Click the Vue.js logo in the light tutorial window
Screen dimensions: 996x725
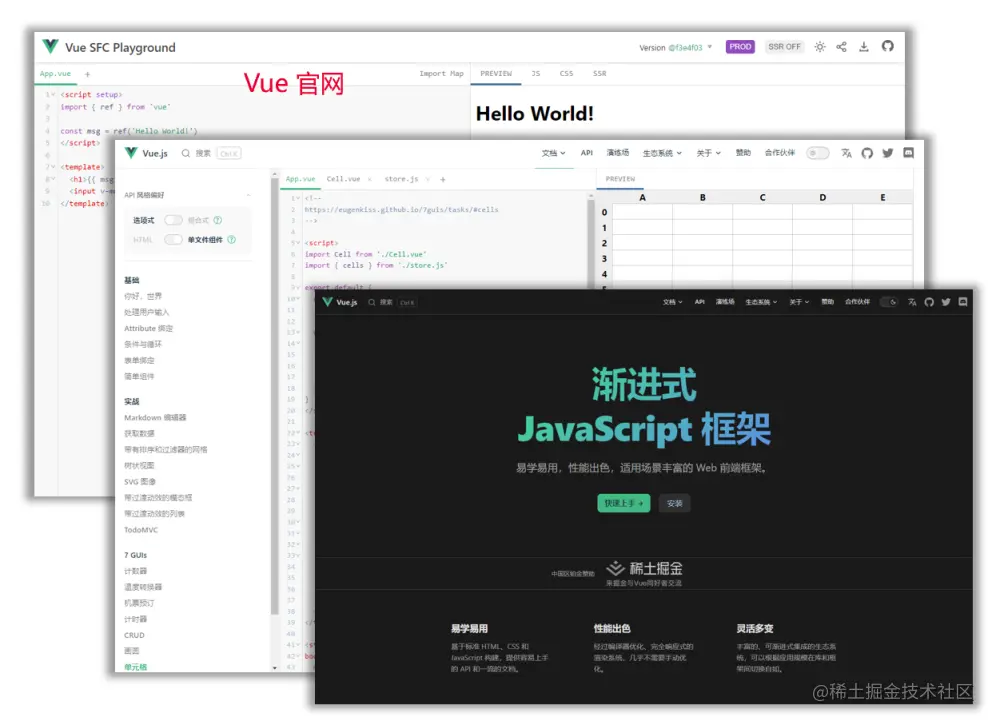(131, 153)
